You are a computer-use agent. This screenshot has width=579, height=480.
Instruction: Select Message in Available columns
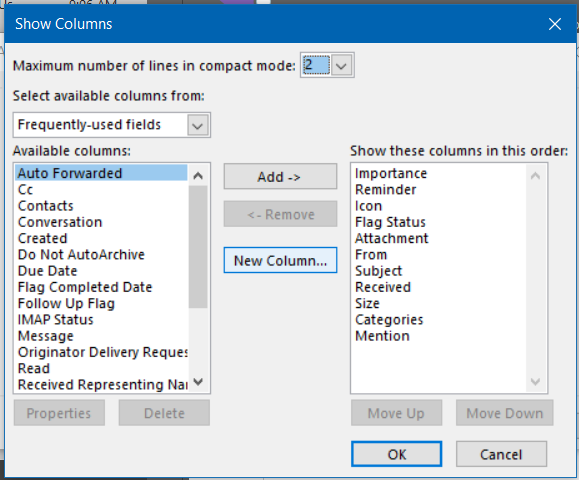click(x=102, y=336)
